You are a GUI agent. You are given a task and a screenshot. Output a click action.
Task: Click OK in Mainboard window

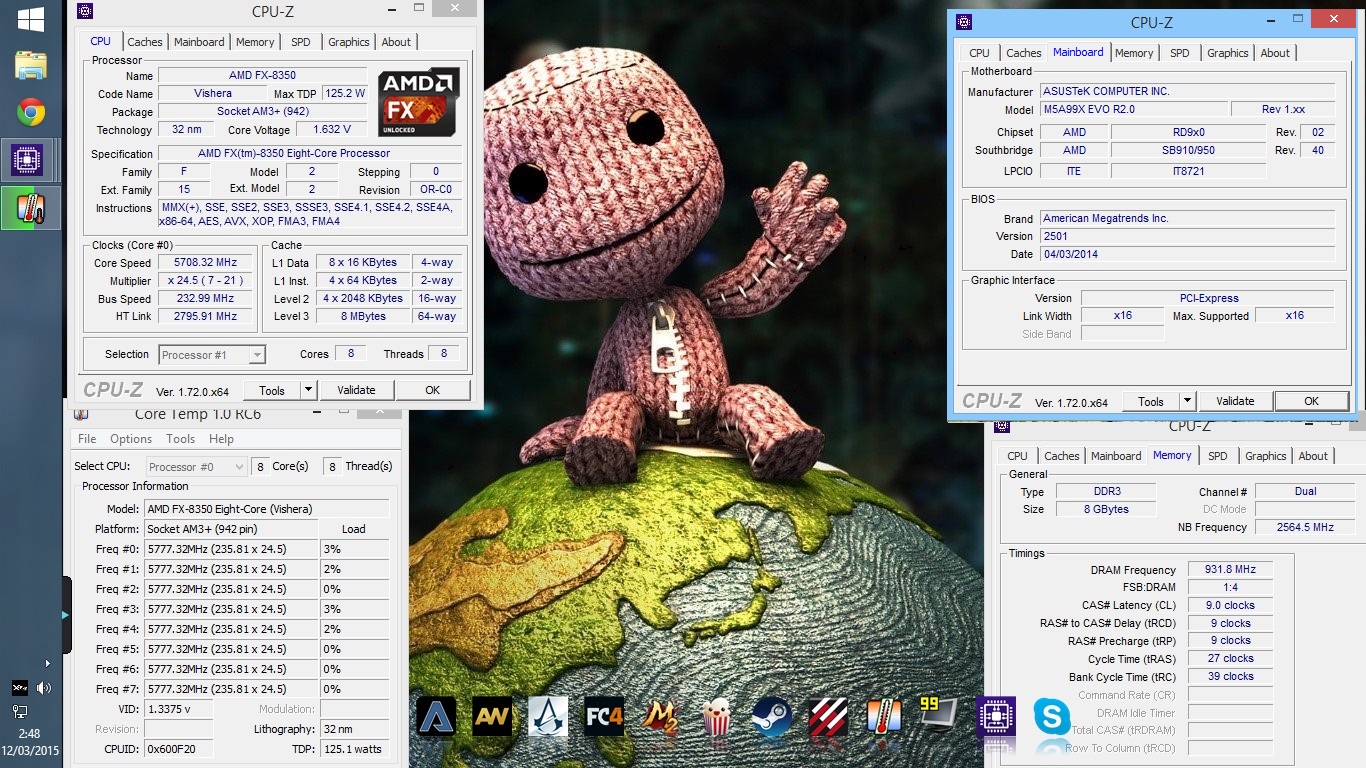pos(1311,401)
